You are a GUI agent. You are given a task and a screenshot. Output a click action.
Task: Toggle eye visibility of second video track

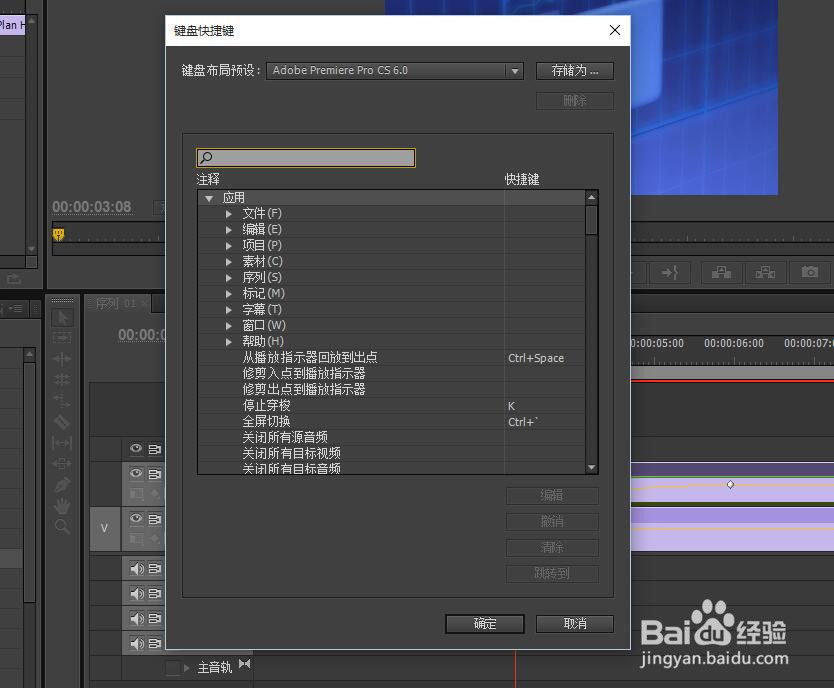pos(136,473)
